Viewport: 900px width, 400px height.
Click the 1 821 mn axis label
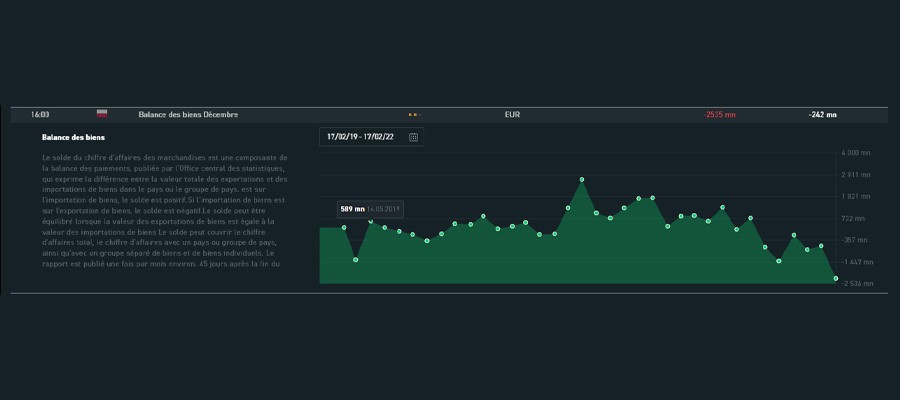pos(856,197)
